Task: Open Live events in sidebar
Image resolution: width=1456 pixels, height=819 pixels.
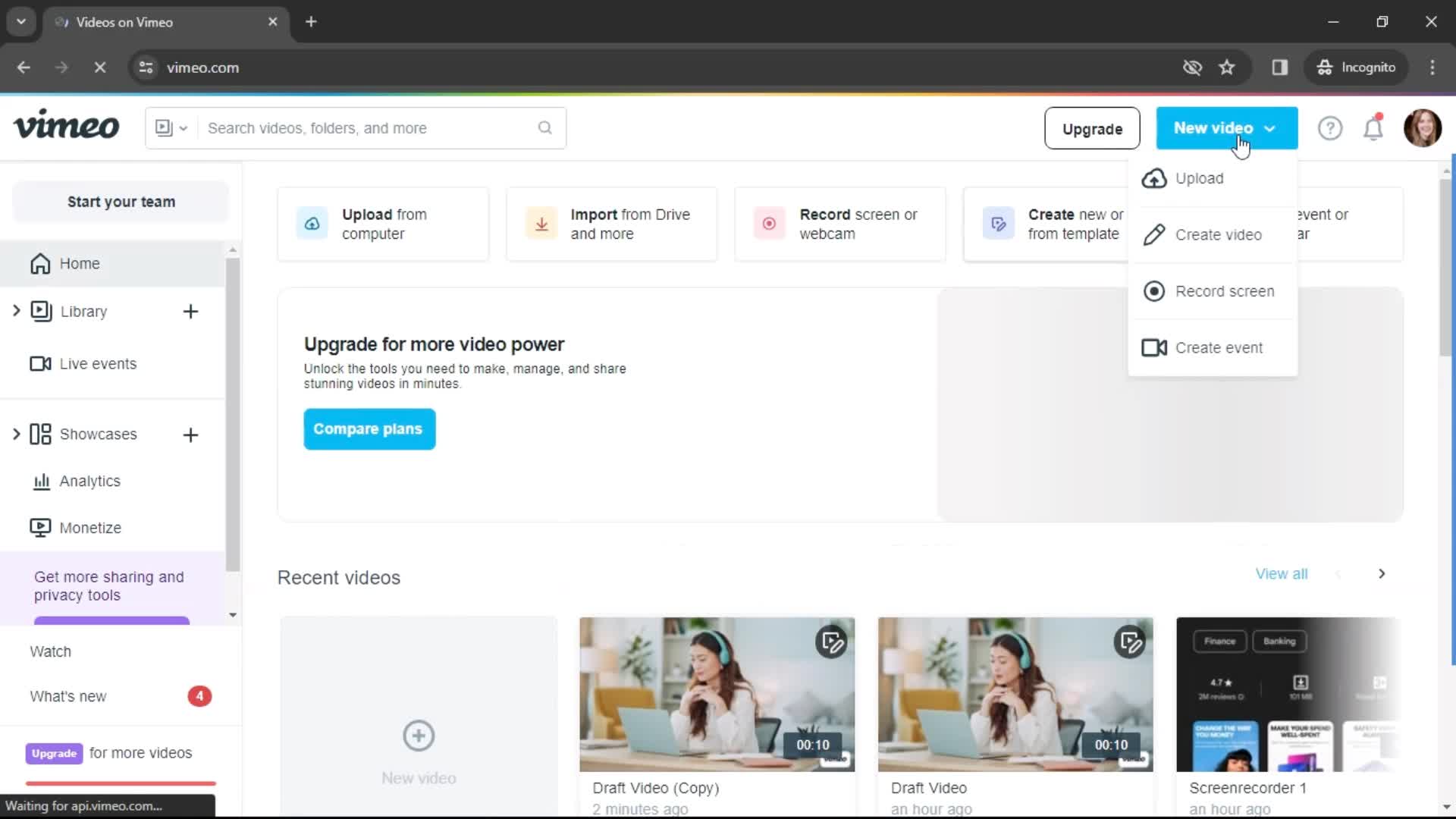Action: [83, 364]
